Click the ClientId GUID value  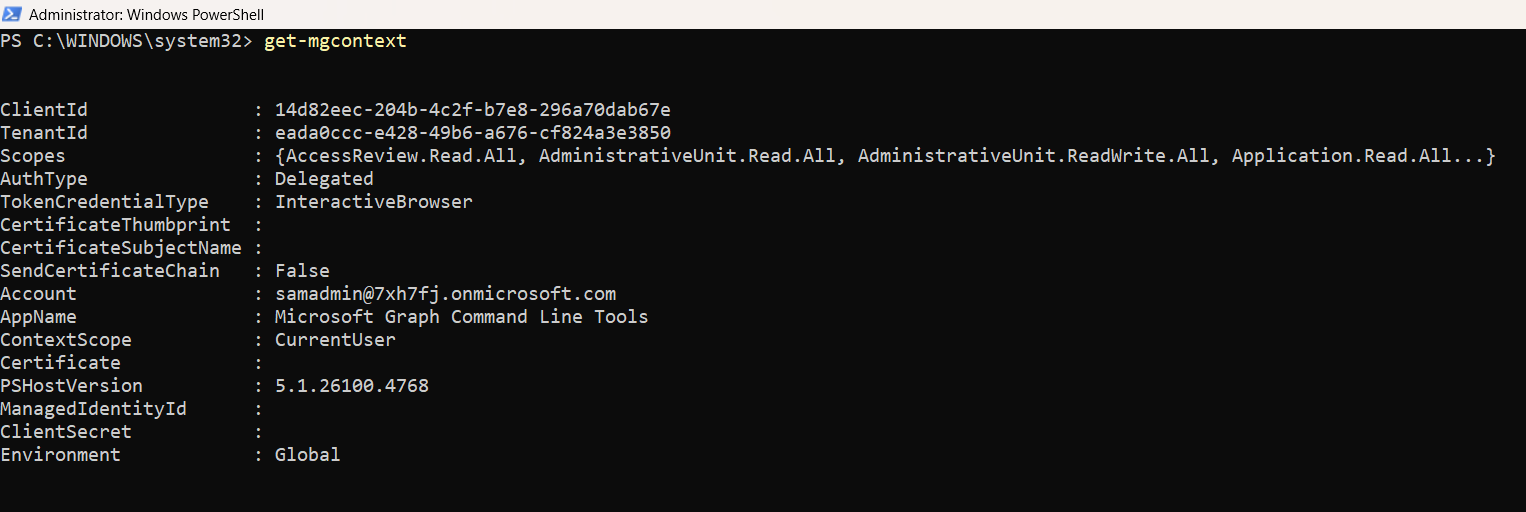[473, 110]
